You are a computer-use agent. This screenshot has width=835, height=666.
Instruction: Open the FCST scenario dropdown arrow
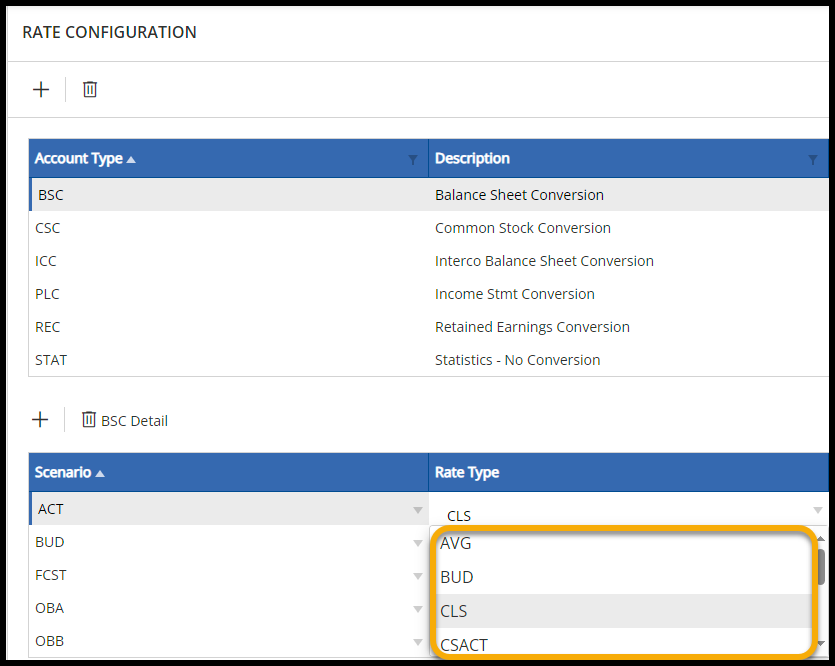click(418, 576)
